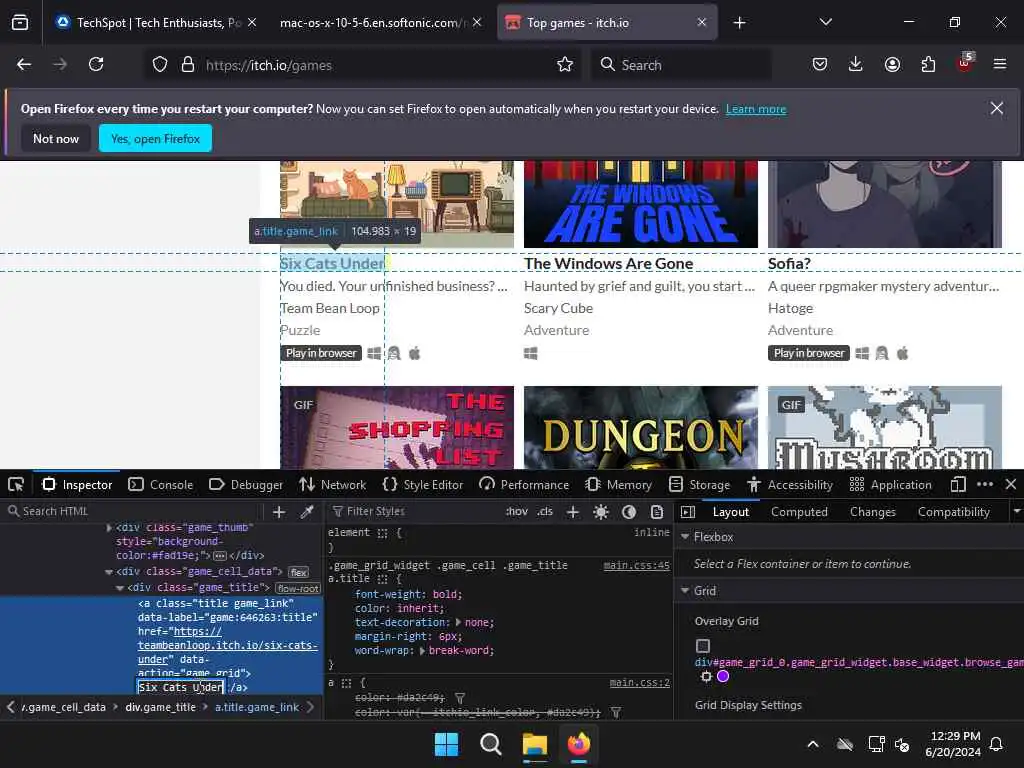Toggle the flex badge on game_cell_data
This screenshot has width=1024, height=768.
[x=299, y=572]
